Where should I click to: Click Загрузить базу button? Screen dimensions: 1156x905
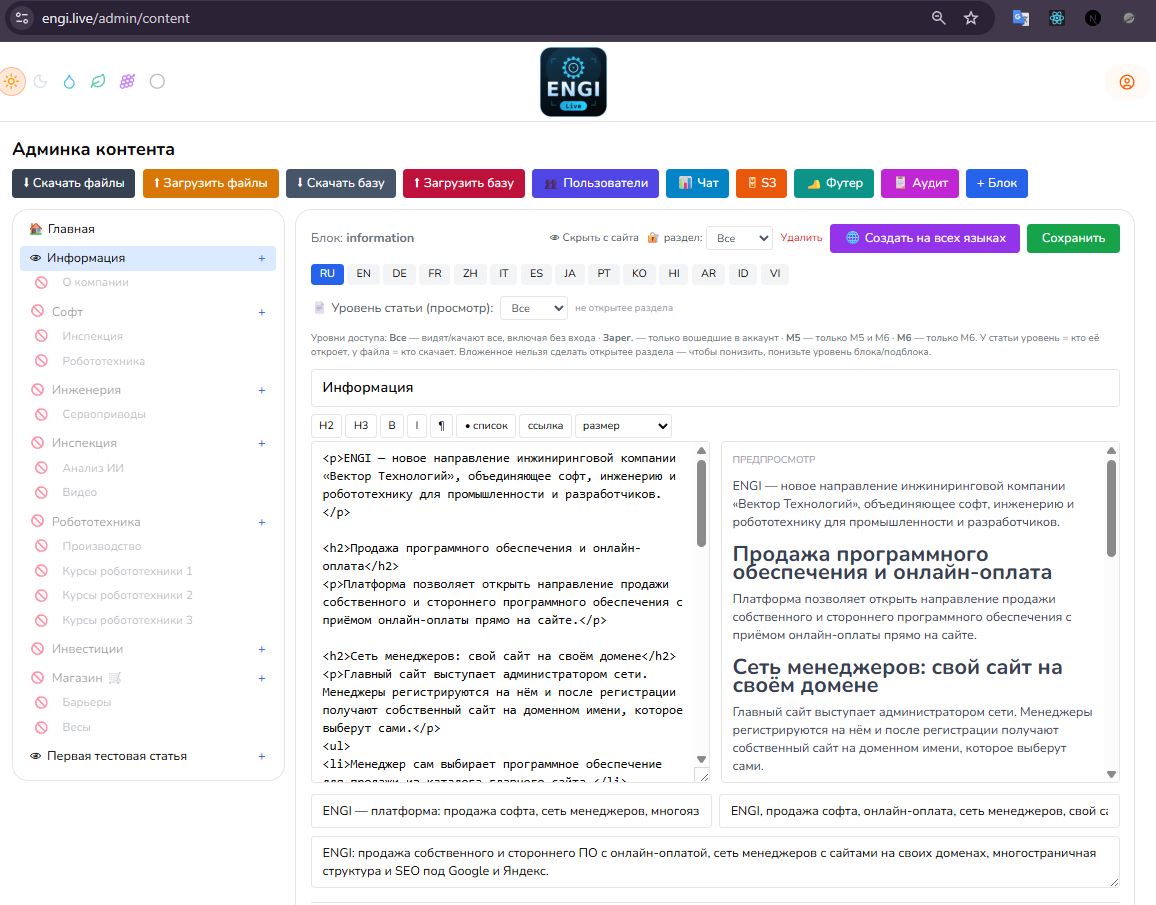(x=464, y=184)
